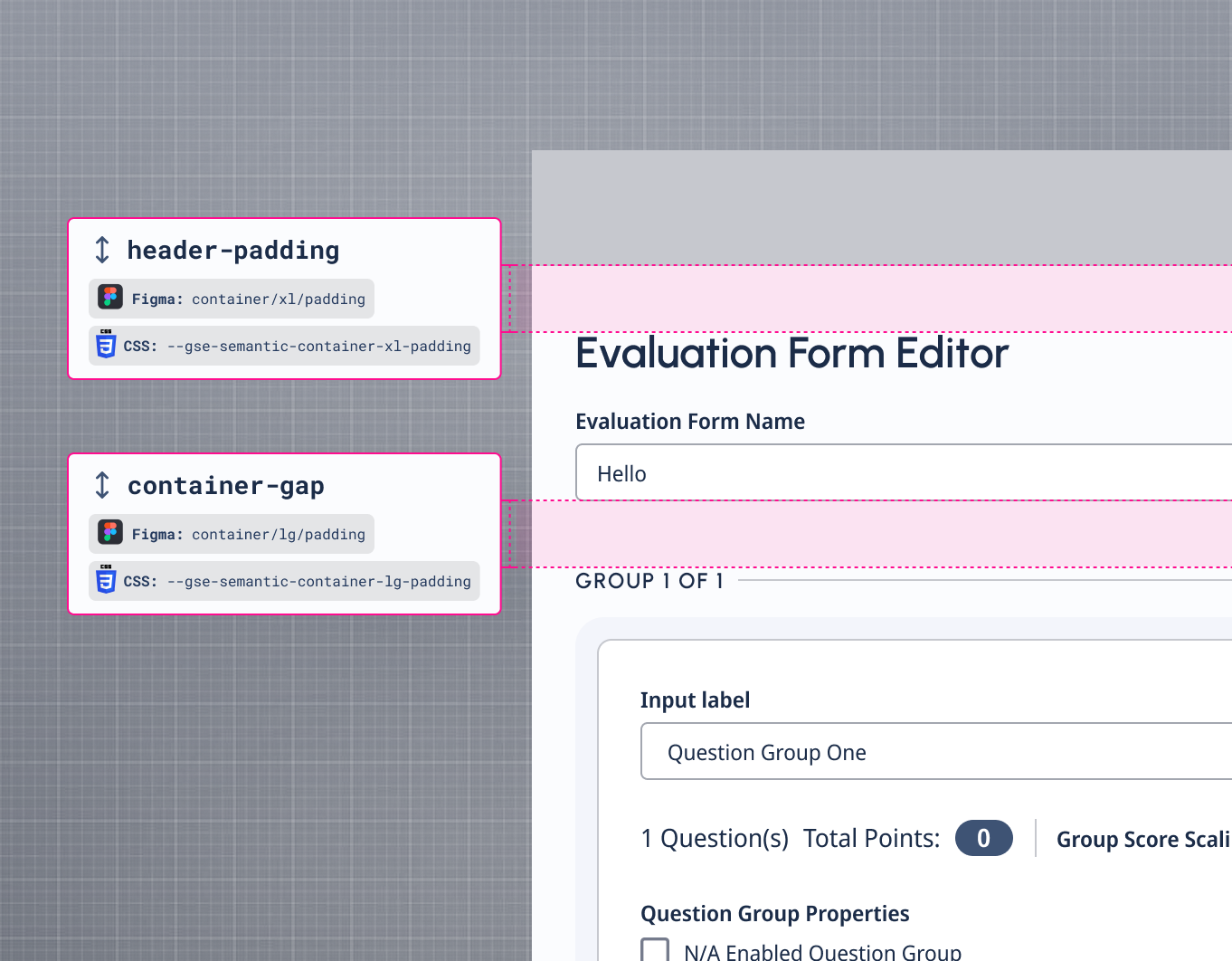1232x961 pixels.
Task: Click the header-padding annotation title
Action: tap(232, 250)
